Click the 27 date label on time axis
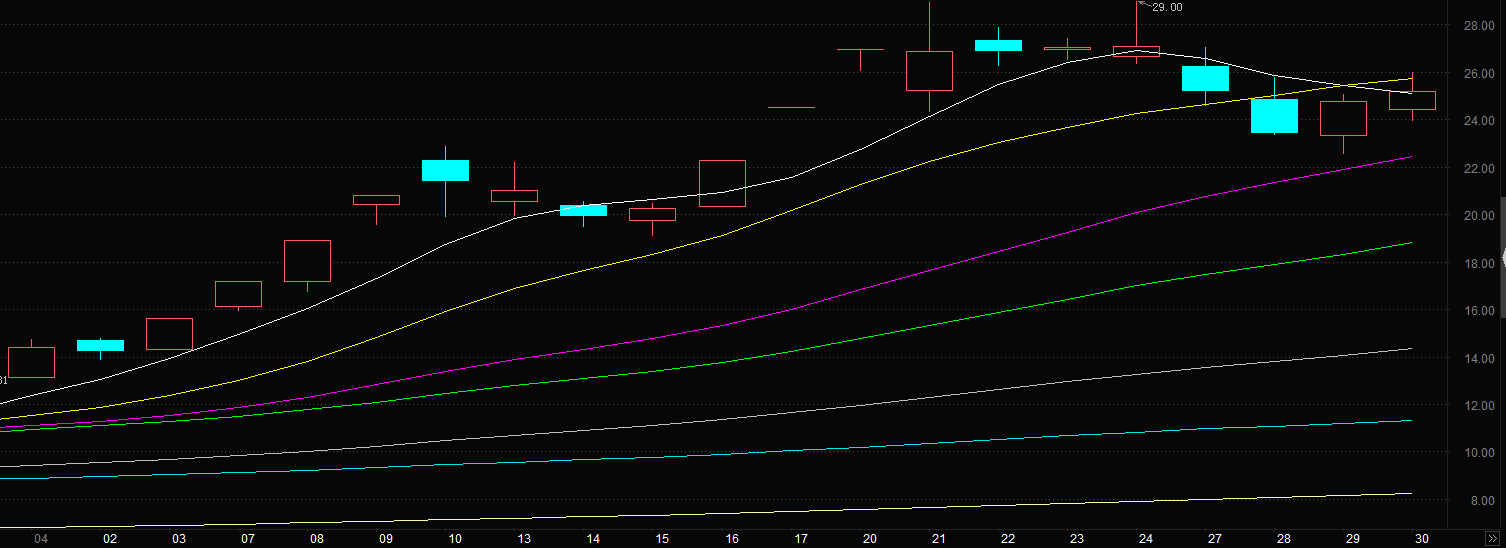 [x=1215, y=539]
